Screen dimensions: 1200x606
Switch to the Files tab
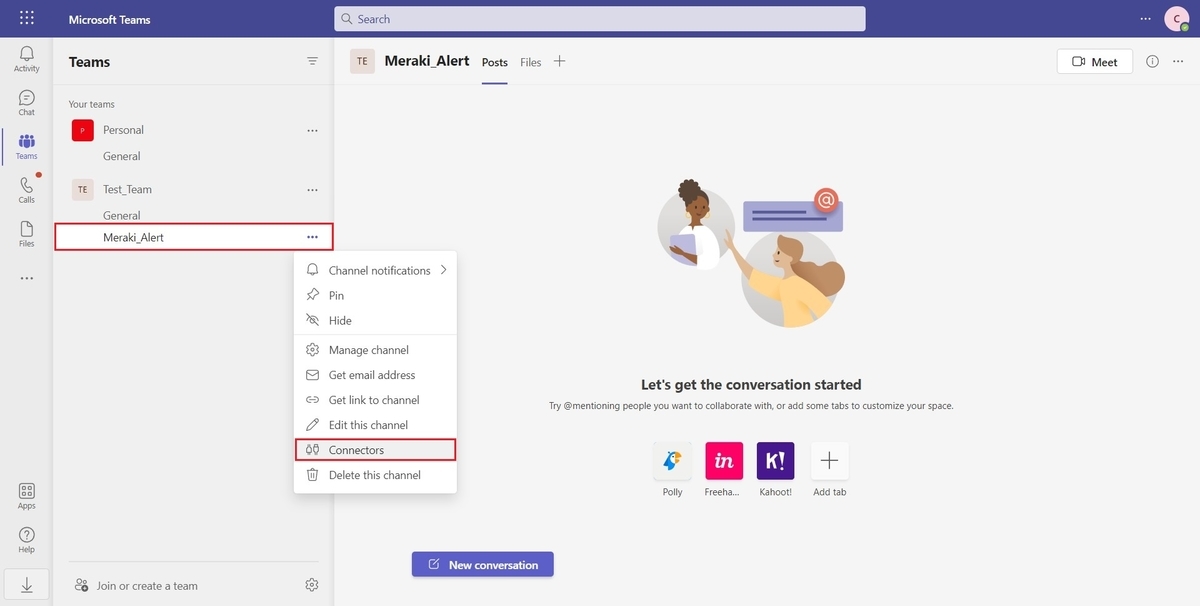[531, 62]
